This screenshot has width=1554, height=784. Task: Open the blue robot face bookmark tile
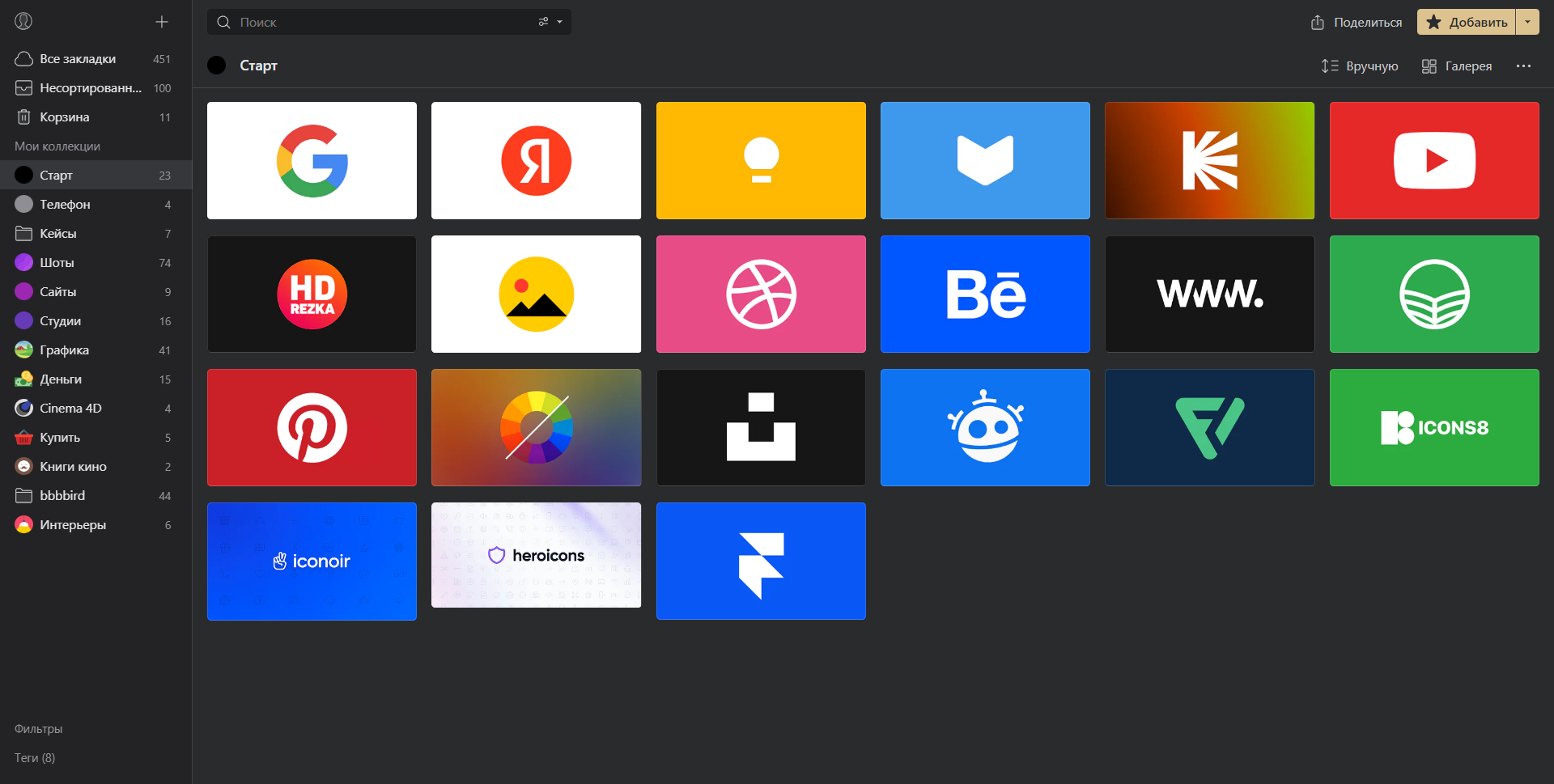[985, 427]
